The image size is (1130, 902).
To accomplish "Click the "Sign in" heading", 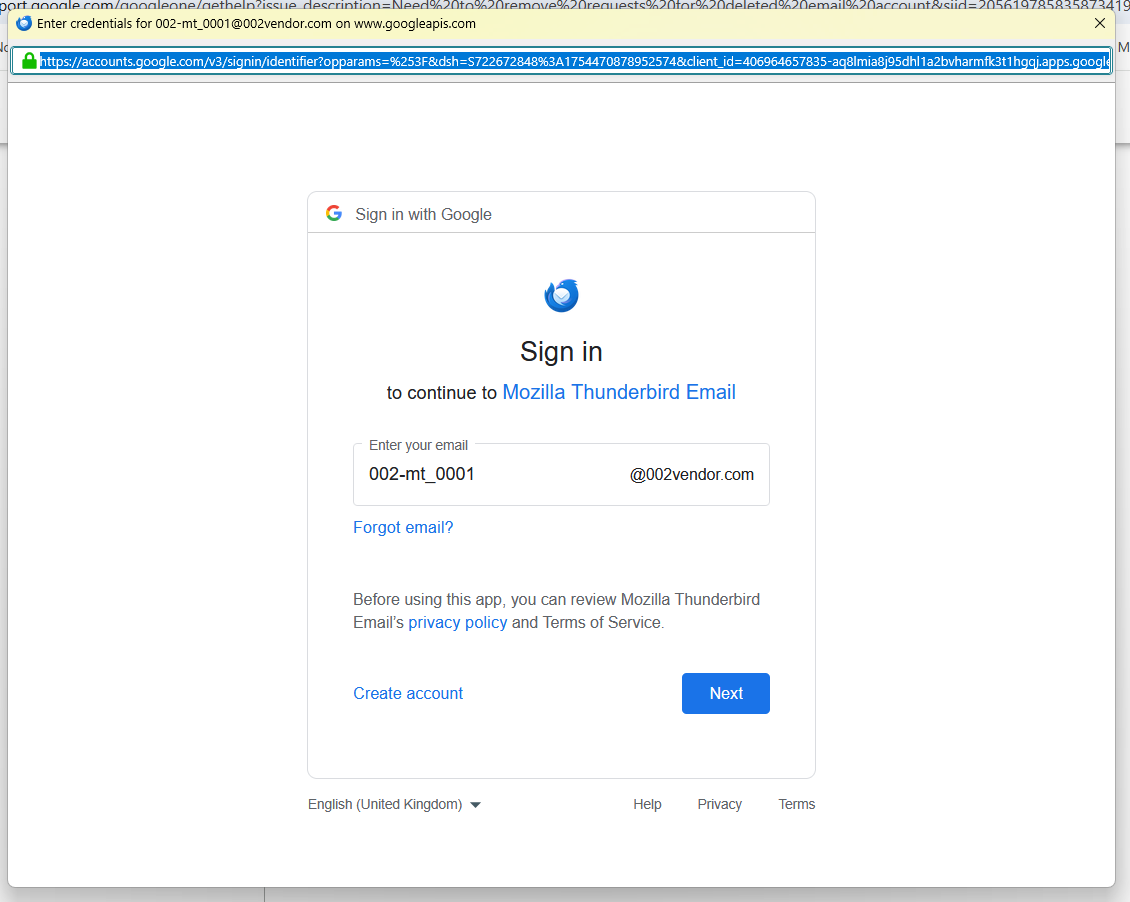I will coord(561,352).
